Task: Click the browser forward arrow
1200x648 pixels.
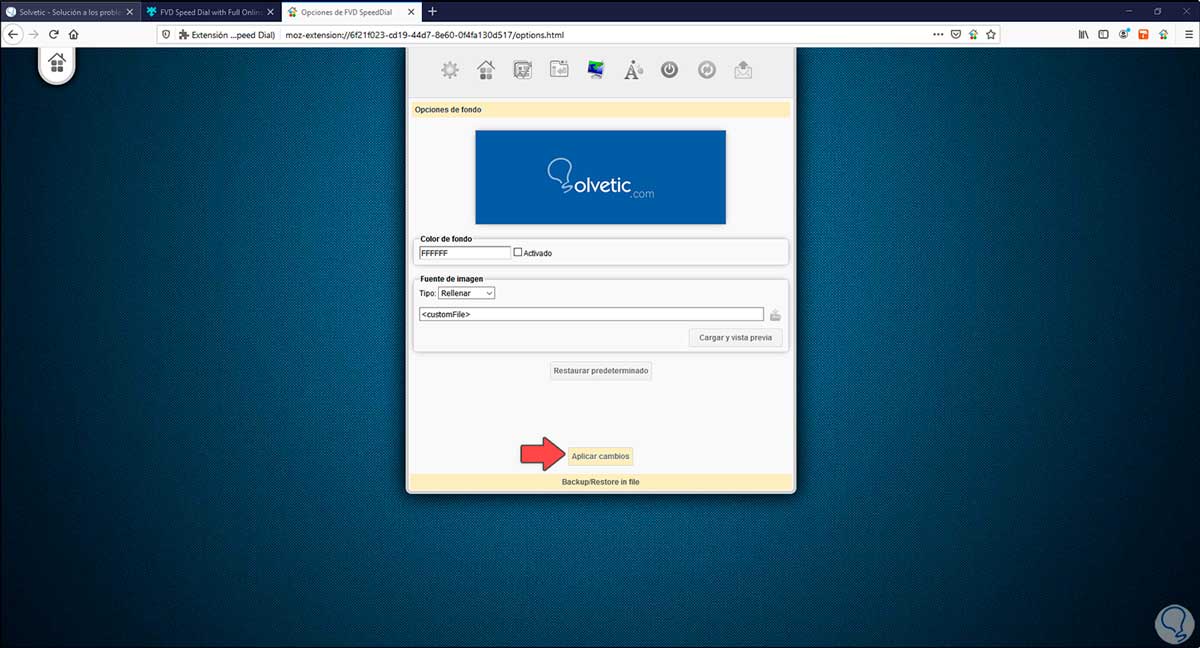Action: (x=34, y=34)
